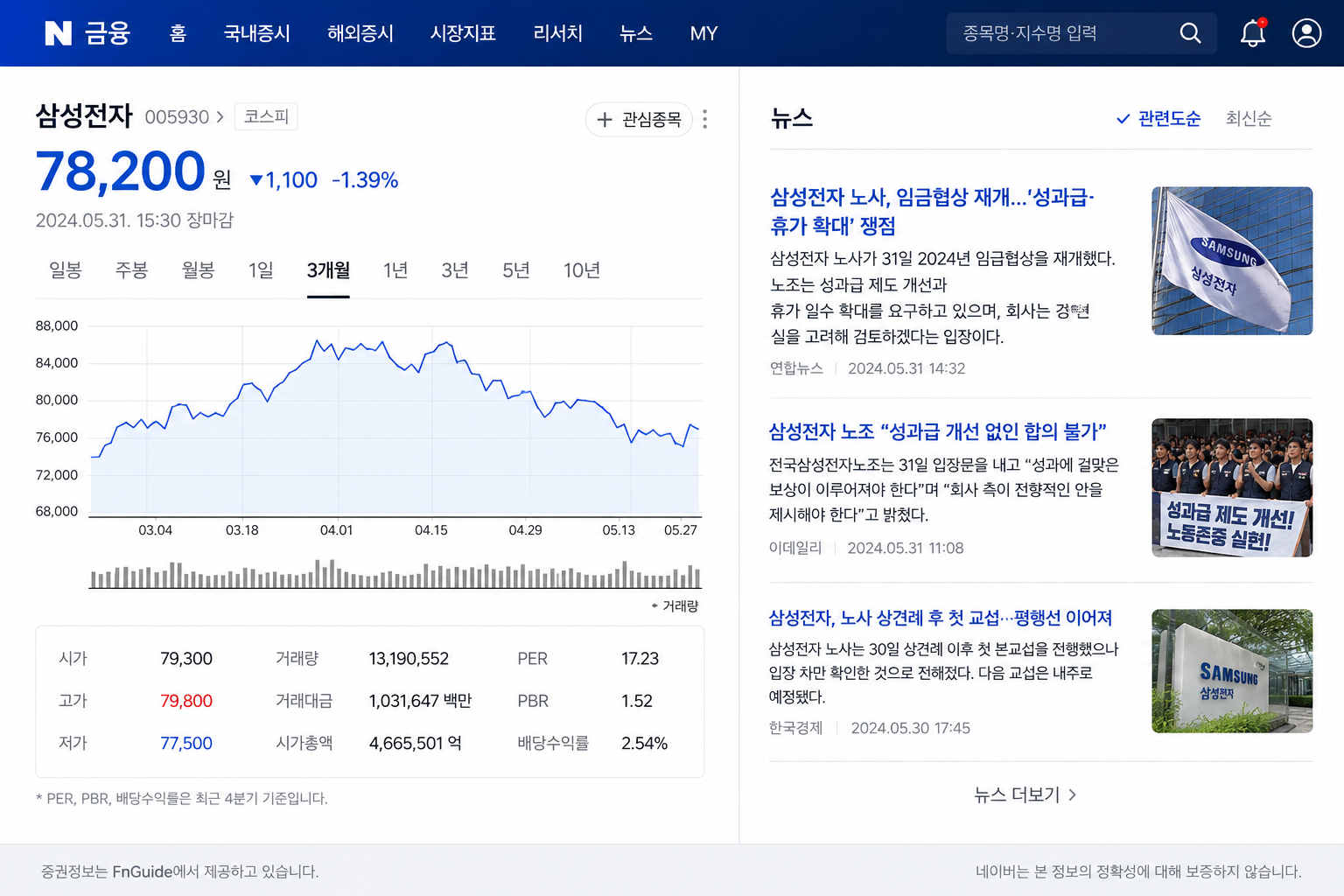
Task: Click the 04.15 date label on chart
Action: click(431, 530)
